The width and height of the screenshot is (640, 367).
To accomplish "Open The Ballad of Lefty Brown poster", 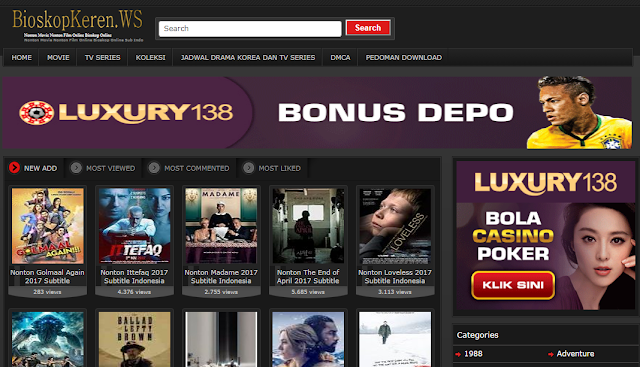I will coord(135,340).
